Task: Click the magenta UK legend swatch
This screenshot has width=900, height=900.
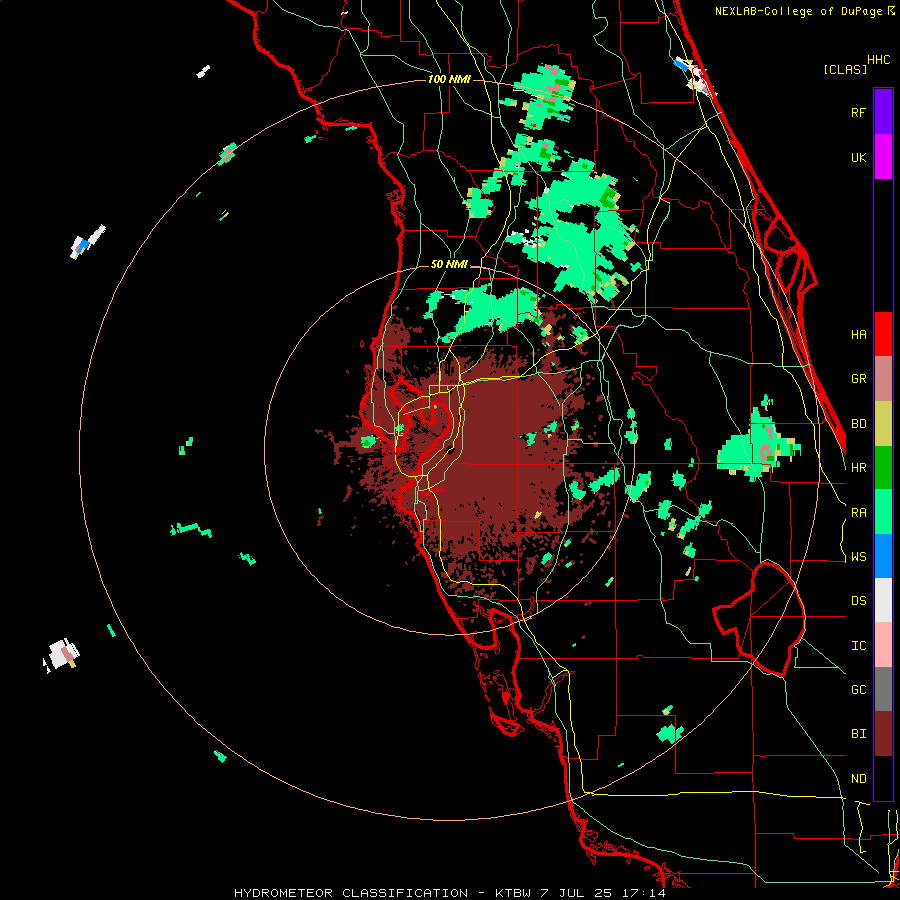Action: (x=883, y=157)
